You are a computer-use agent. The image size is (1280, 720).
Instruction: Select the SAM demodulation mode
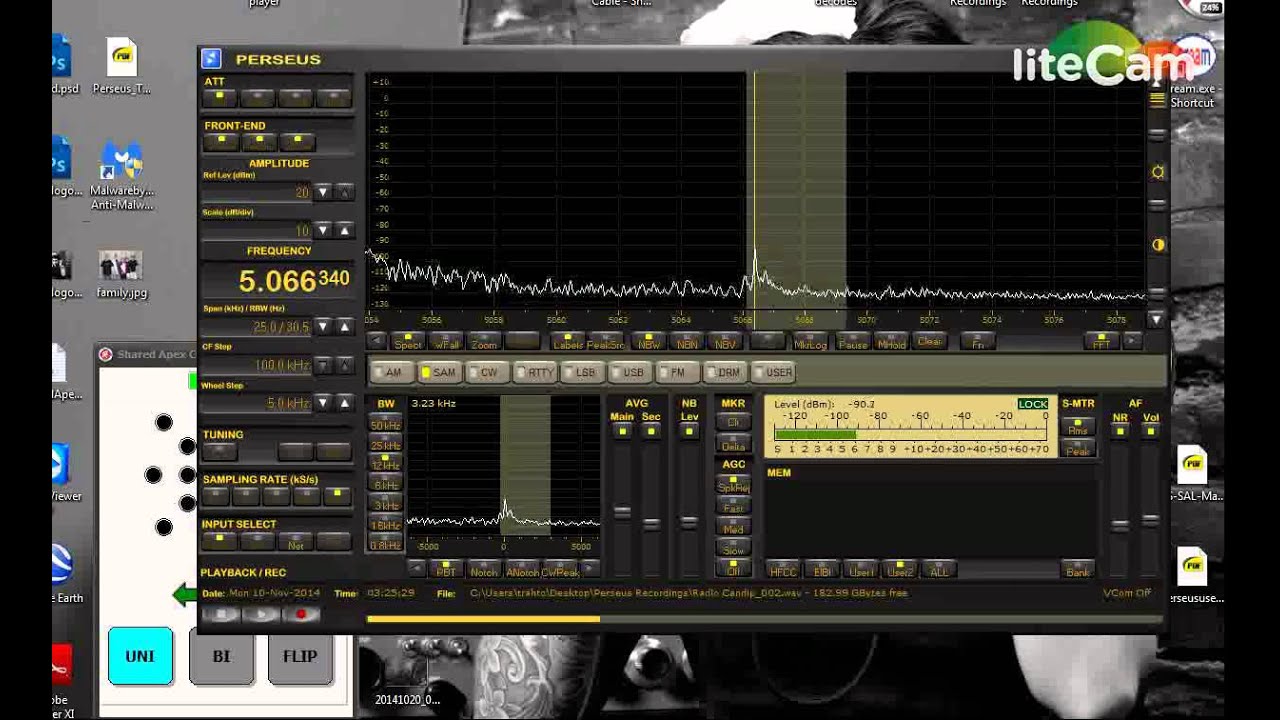tap(440, 372)
